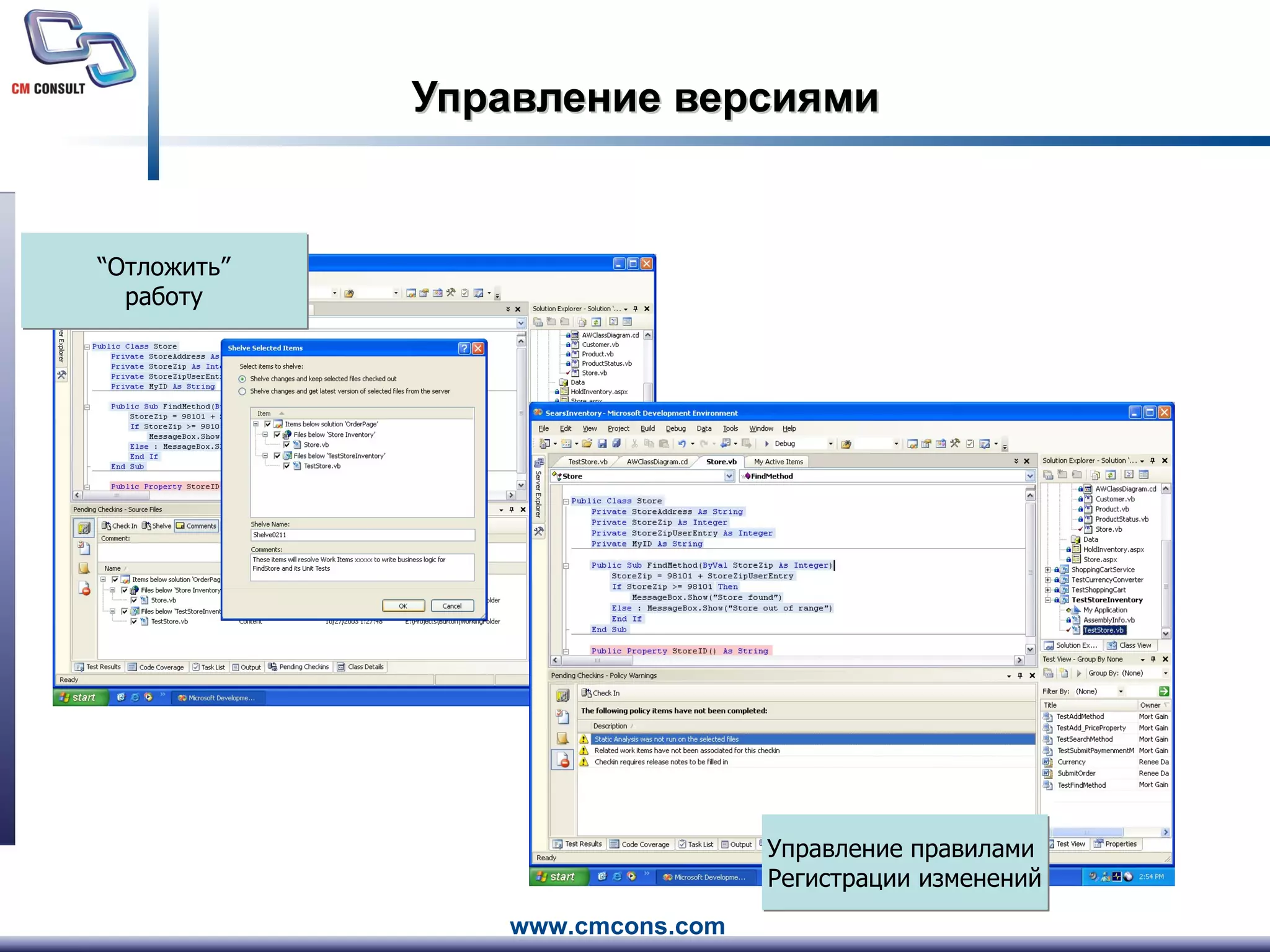Open Group By (None) dropdown in Test View

(1165, 673)
